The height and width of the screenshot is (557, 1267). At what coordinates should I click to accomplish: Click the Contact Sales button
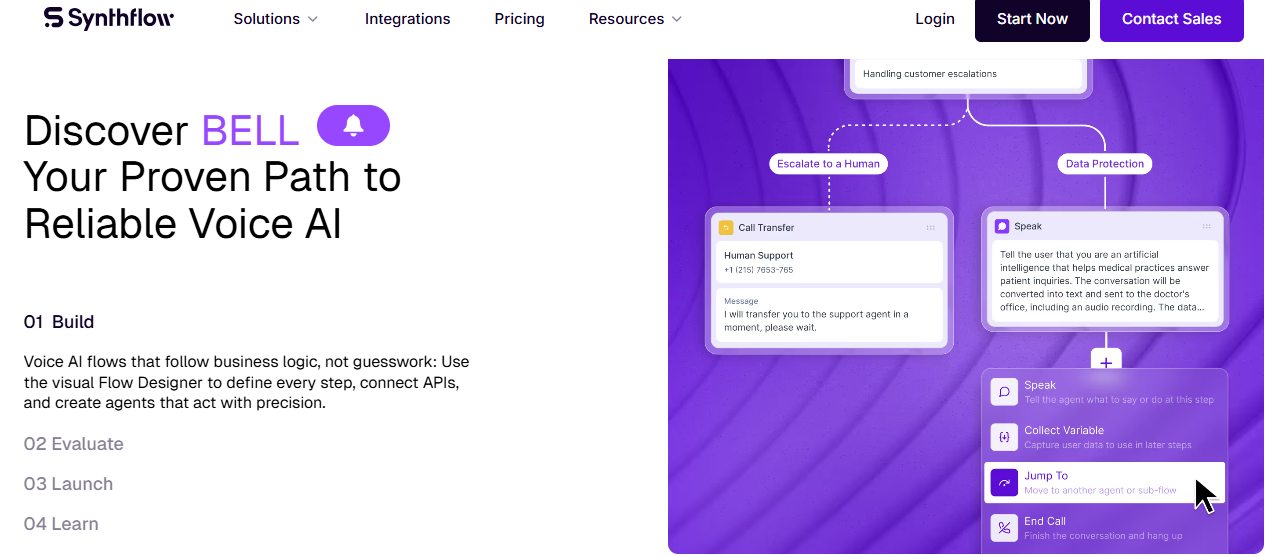pyautogui.click(x=1172, y=19)
